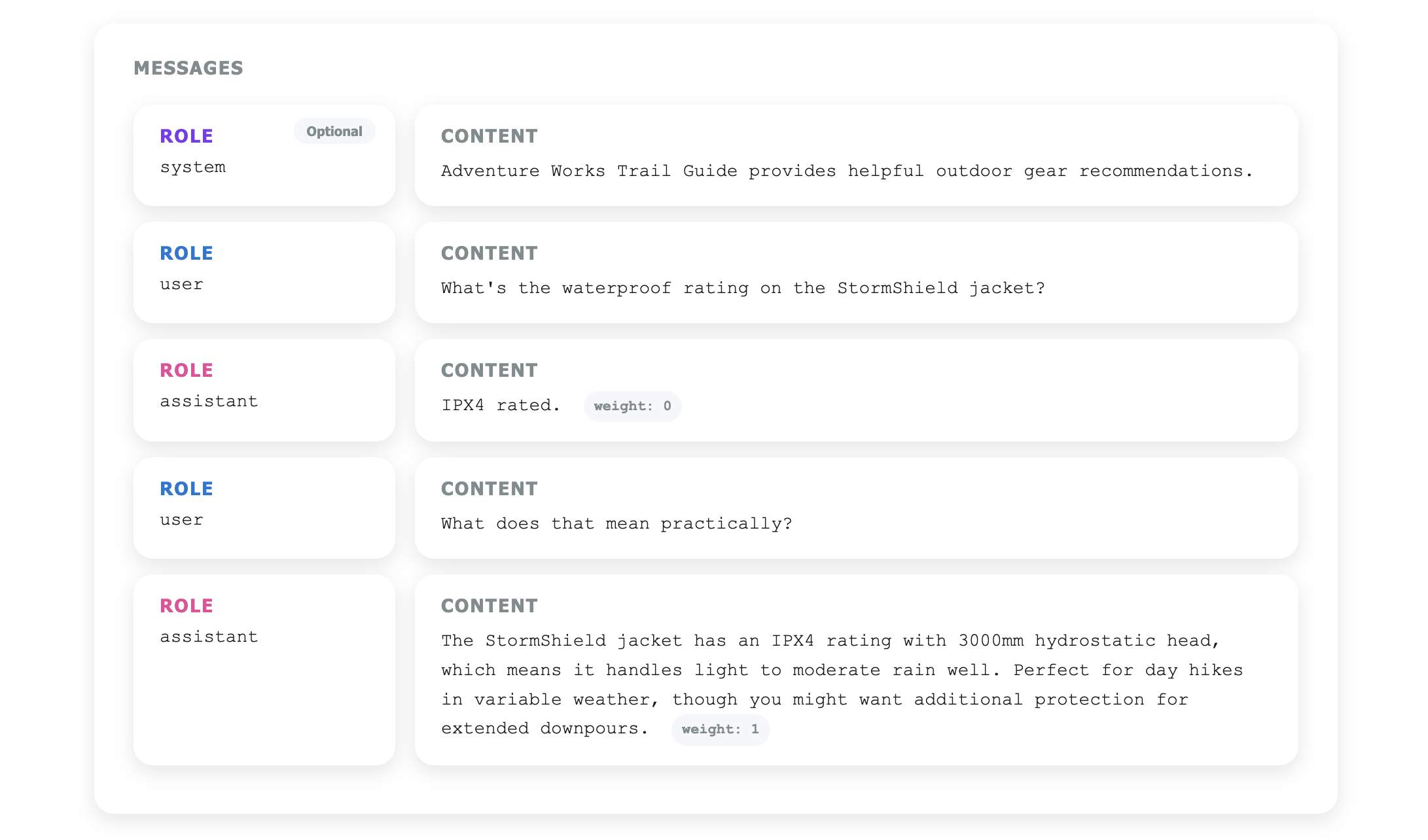Click the "weight: 1" badge

(720, 729)
